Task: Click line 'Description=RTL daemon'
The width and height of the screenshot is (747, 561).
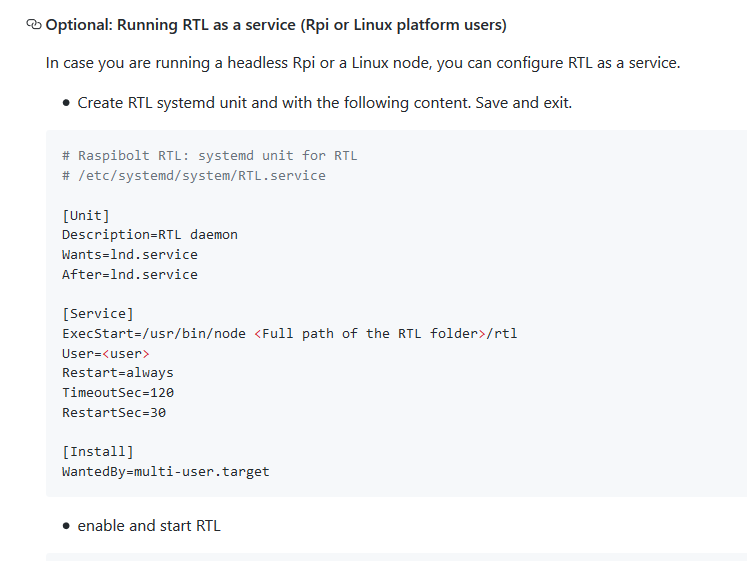Action: tap(150, 235)
